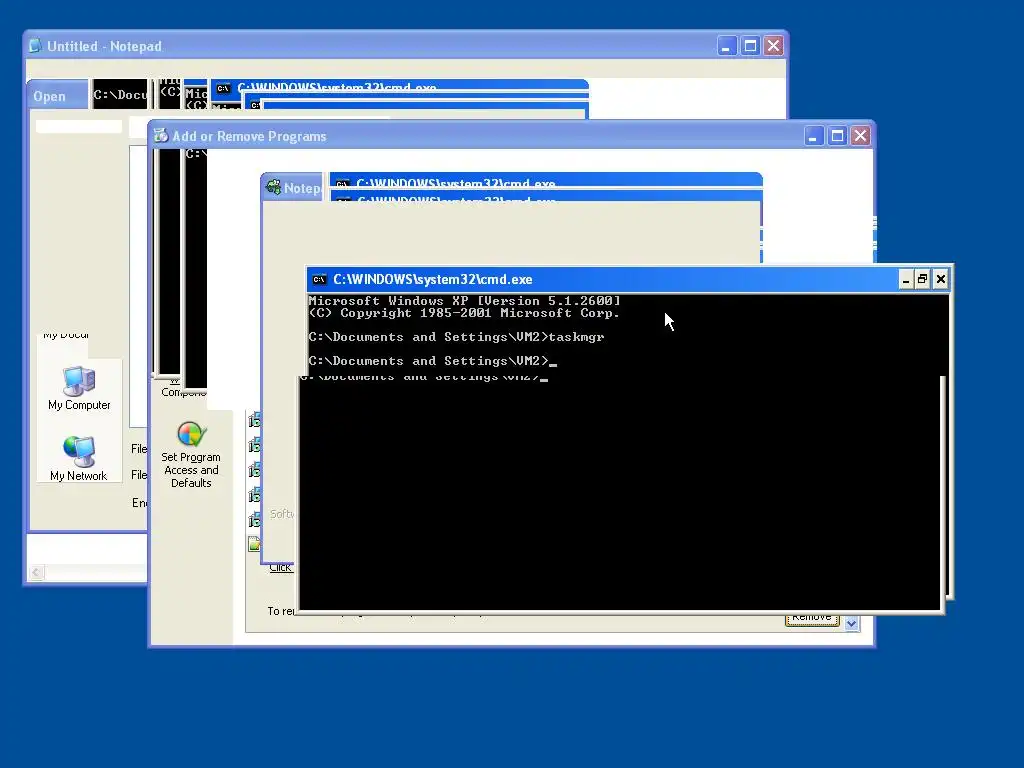Image resolution: width=1024 pixels, height=768 pixels.
Task: Maximize the Add or Remove Programs window
Action: pos(837,136)
